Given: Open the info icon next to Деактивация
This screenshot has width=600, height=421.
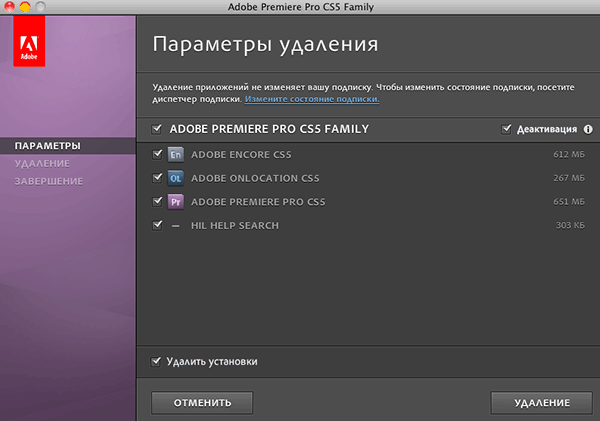Looking at the screenshot, I should (x=588, y=129).
